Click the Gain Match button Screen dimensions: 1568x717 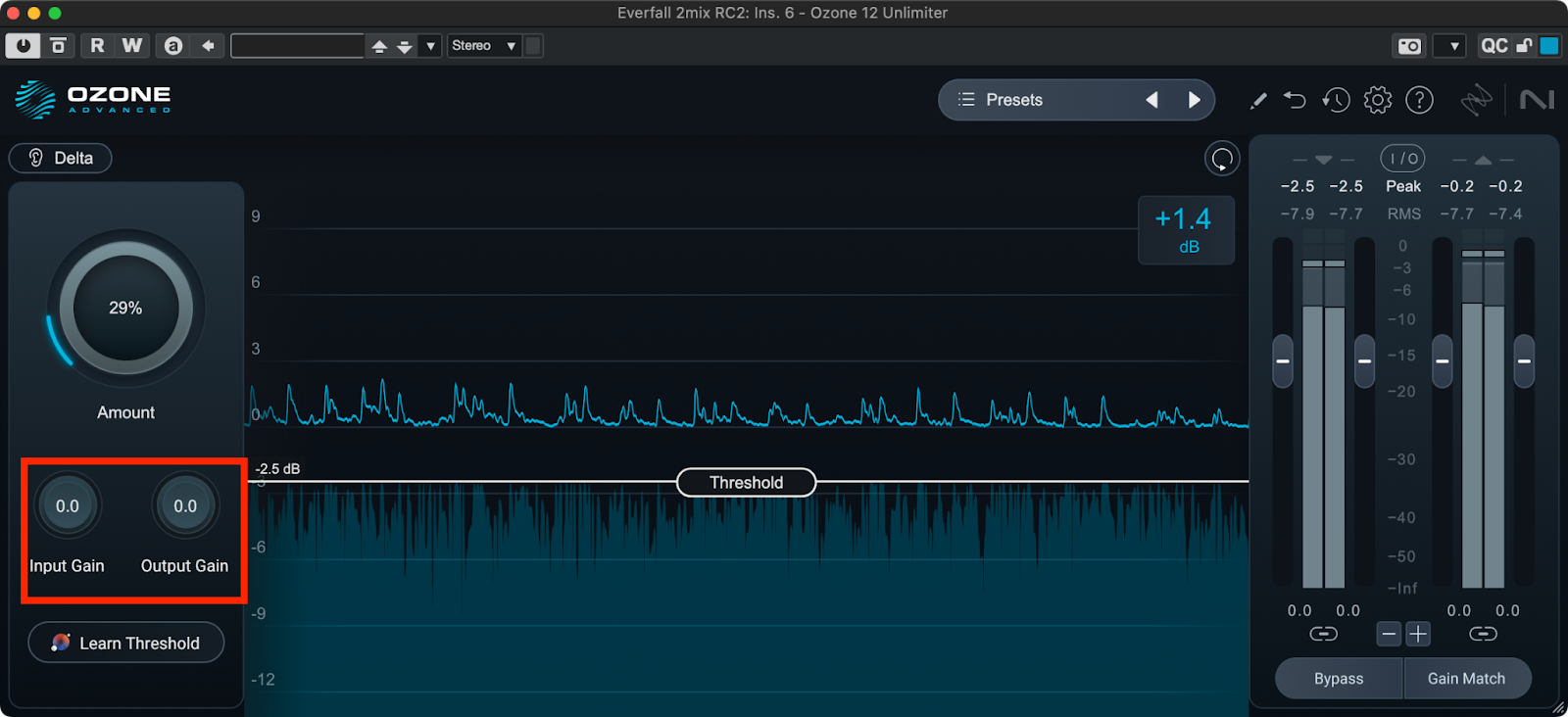1466,679
